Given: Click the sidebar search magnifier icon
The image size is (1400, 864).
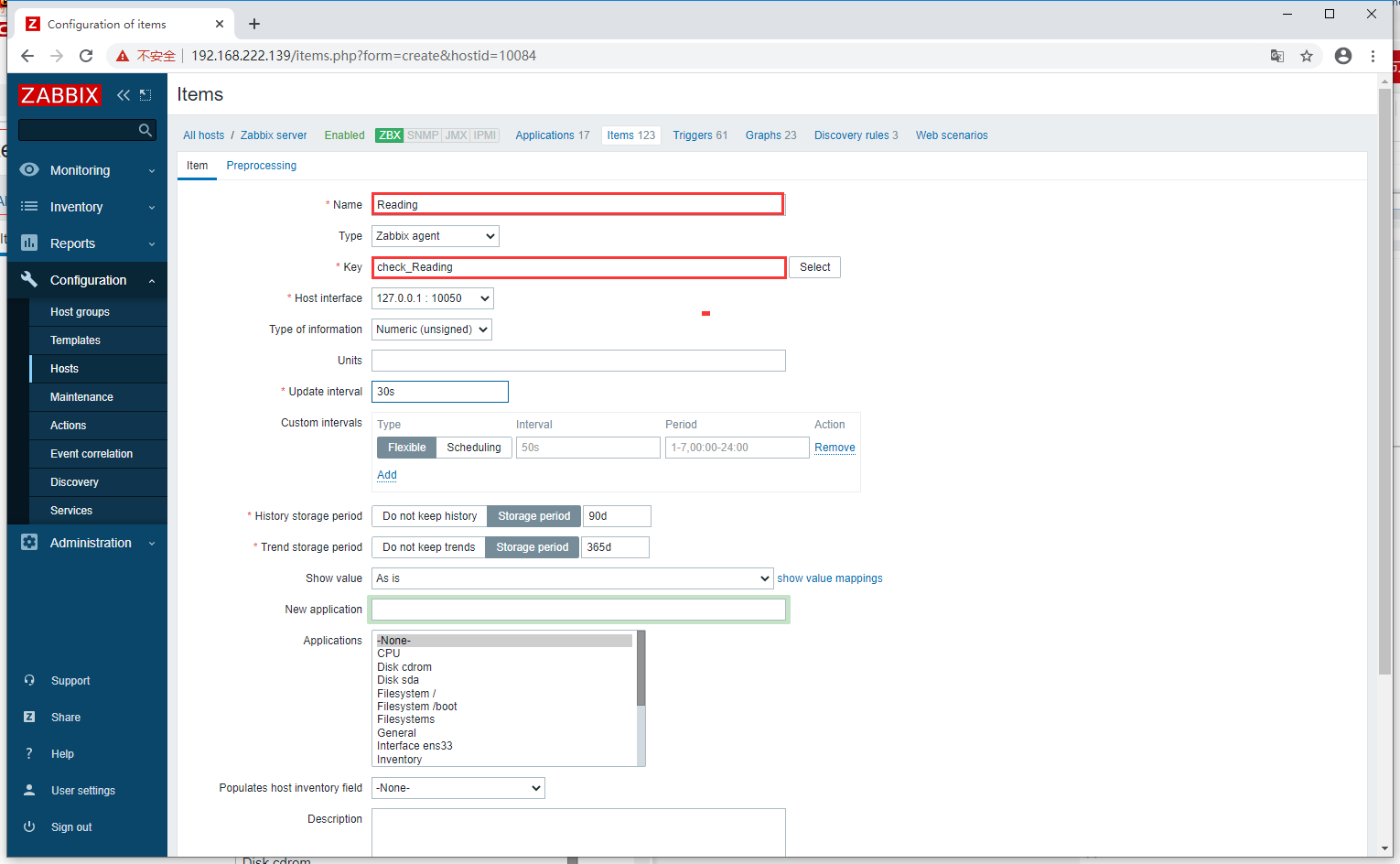Looking at the screenshot, I should [145, 130].
